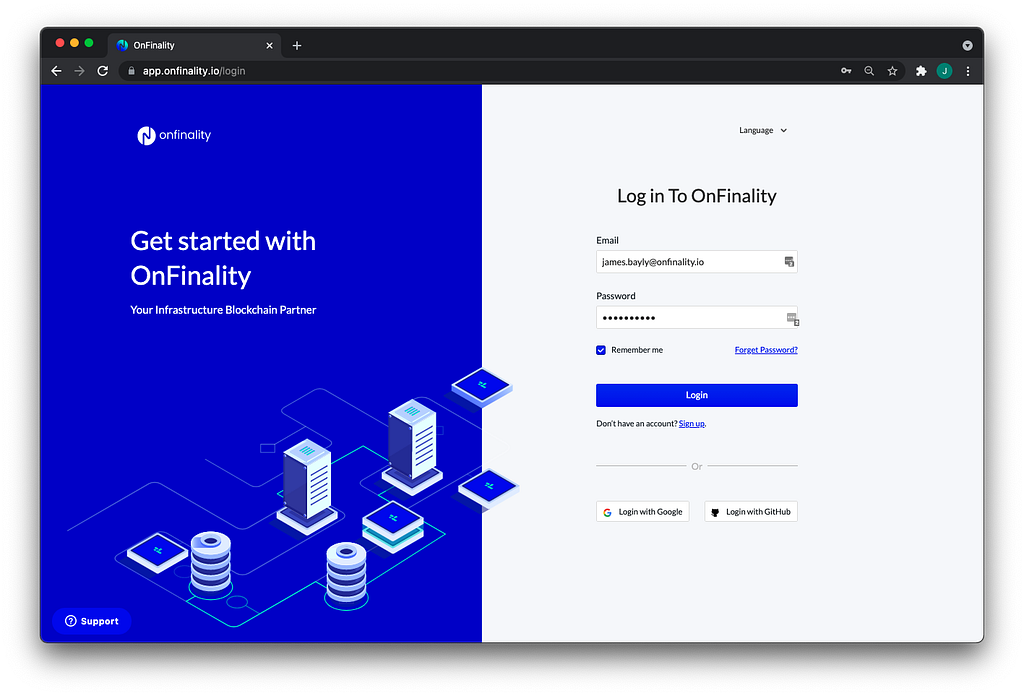Follow the Sign up link
The height and width of the screenshot is (696, 1024).
click(x=692, y=424)
